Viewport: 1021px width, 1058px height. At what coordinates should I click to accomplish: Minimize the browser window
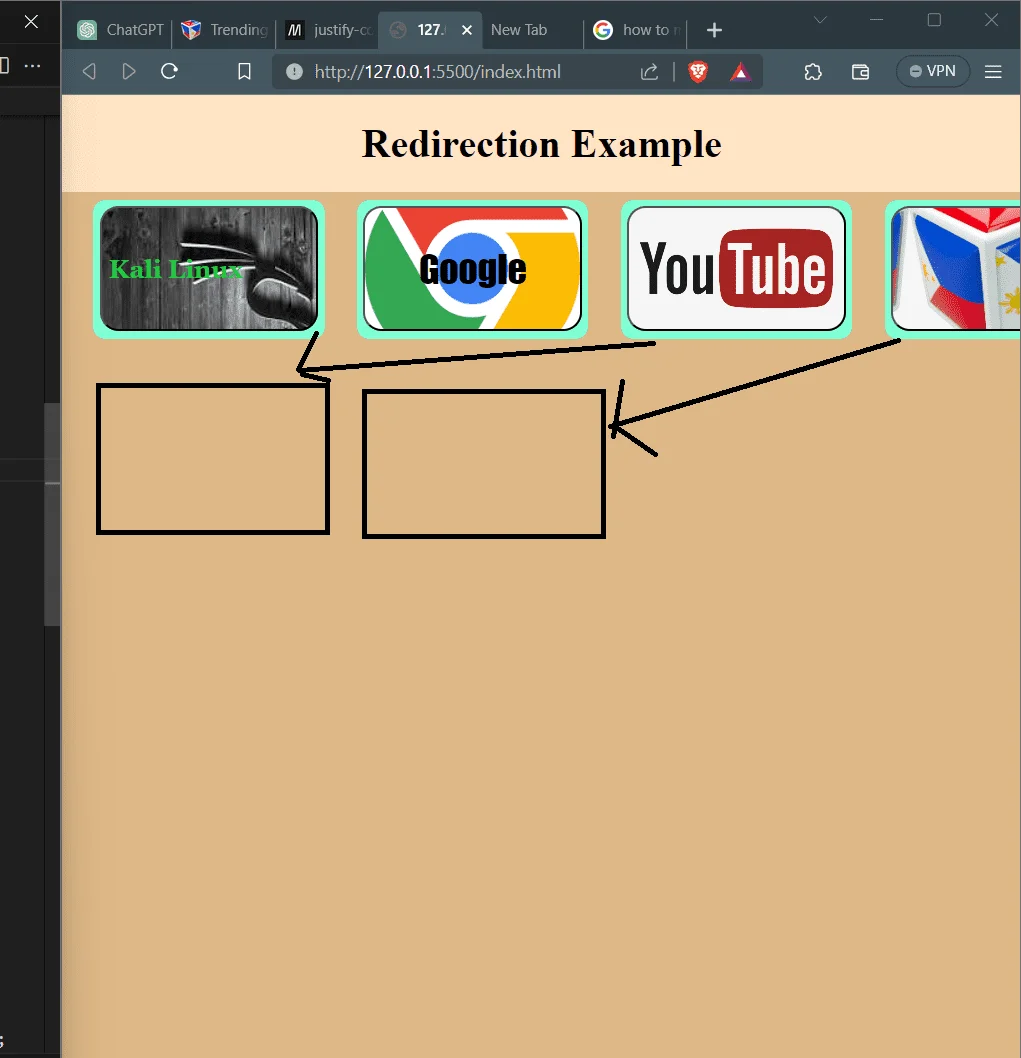[877, 20]
